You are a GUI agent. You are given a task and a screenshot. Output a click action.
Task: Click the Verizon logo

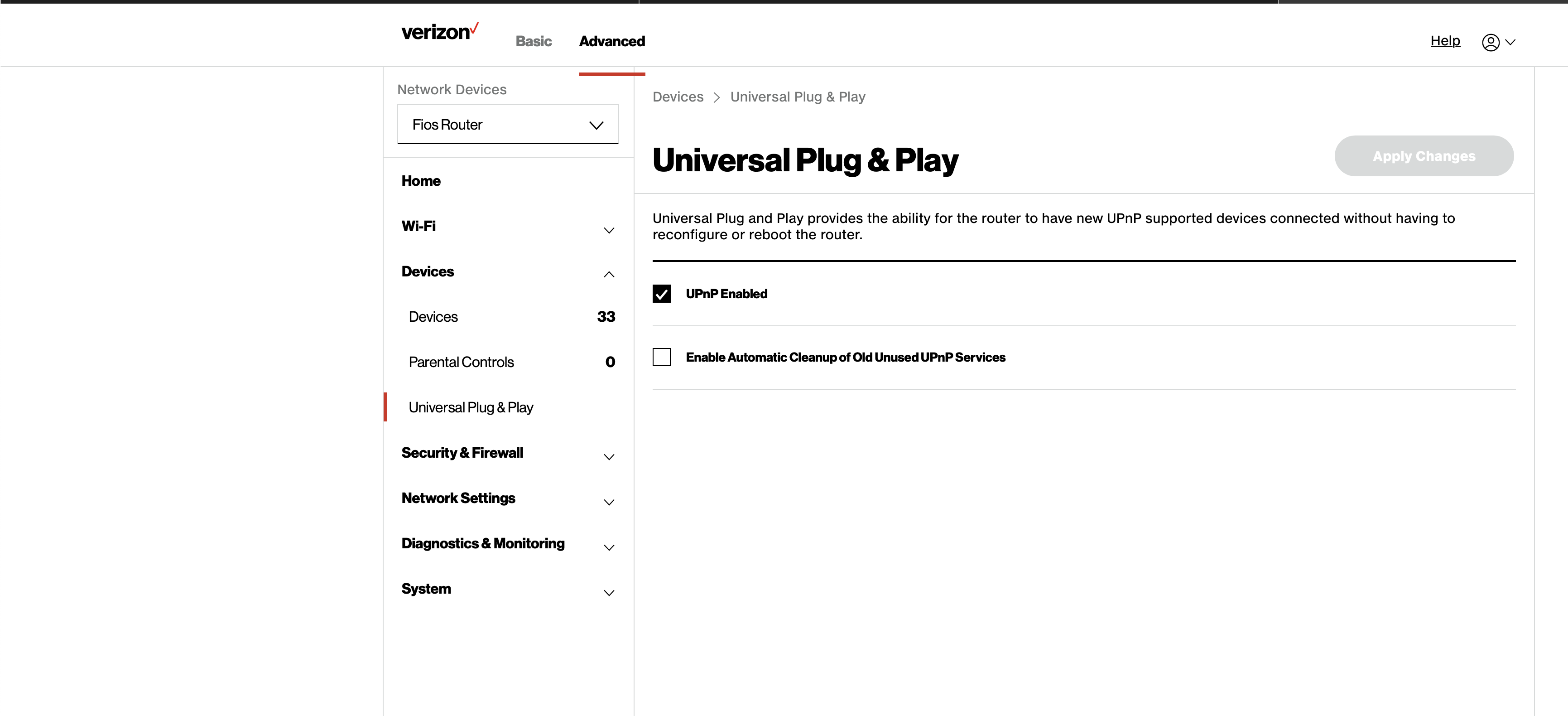(439, 32)
